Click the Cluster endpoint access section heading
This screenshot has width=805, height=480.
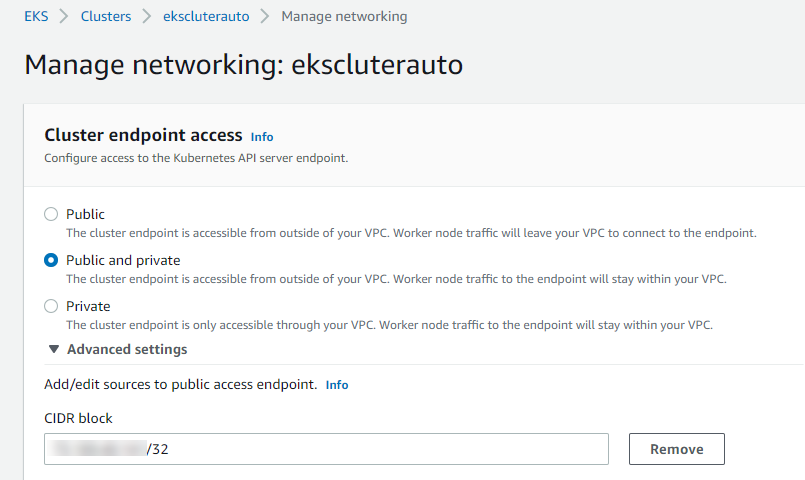click(x=143, y=135)
